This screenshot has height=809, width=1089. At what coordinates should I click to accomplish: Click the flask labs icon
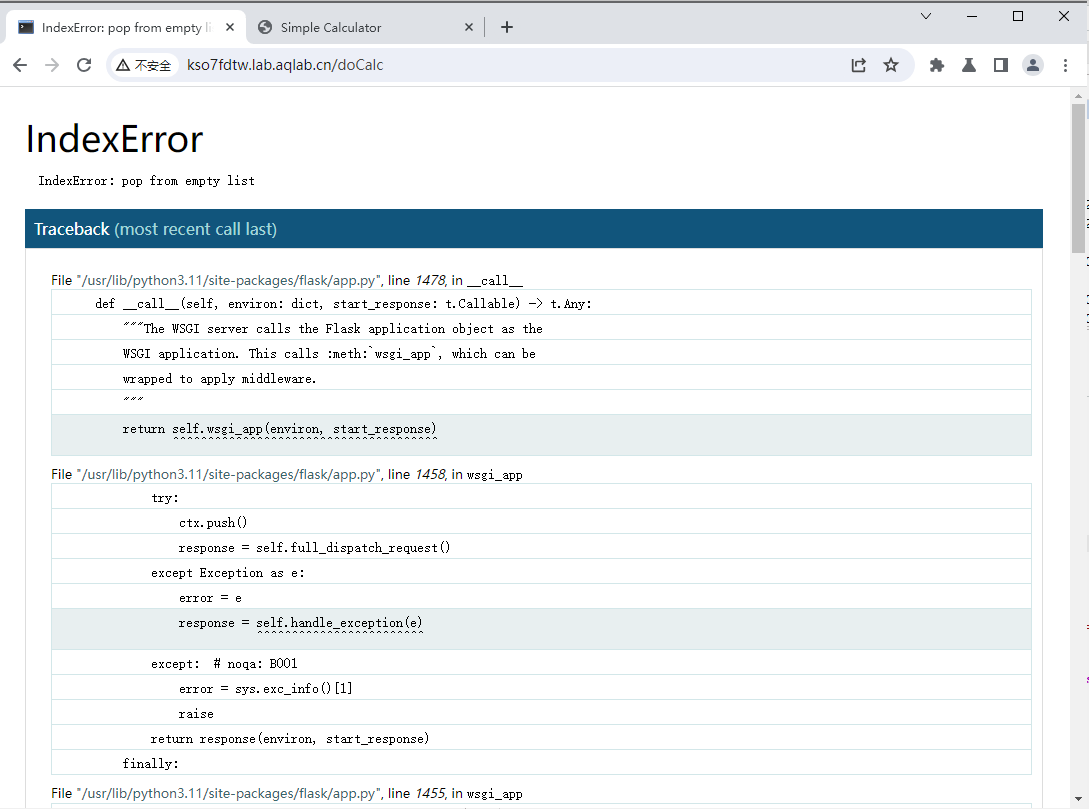pyautogui.click(x=969, y=65)
